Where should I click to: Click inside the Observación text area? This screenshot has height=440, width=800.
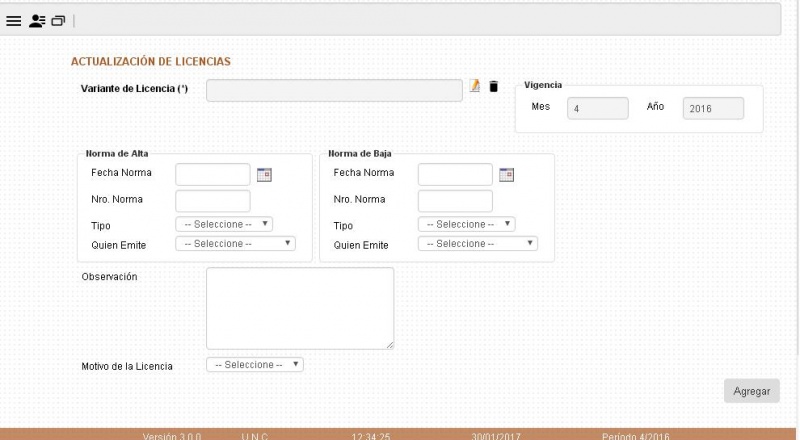[299, 308]
